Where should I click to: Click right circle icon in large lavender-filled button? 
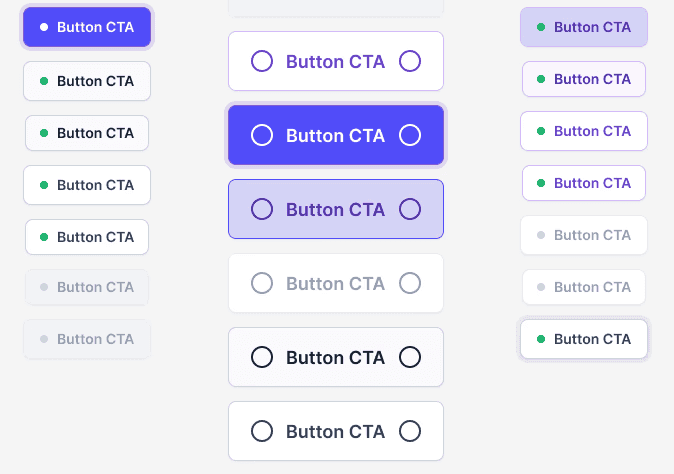click(410, 209)
